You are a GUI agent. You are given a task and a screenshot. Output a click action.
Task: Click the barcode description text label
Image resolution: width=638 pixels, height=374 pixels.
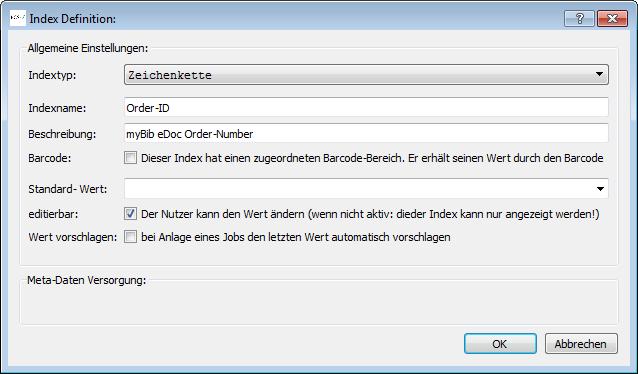372,158
